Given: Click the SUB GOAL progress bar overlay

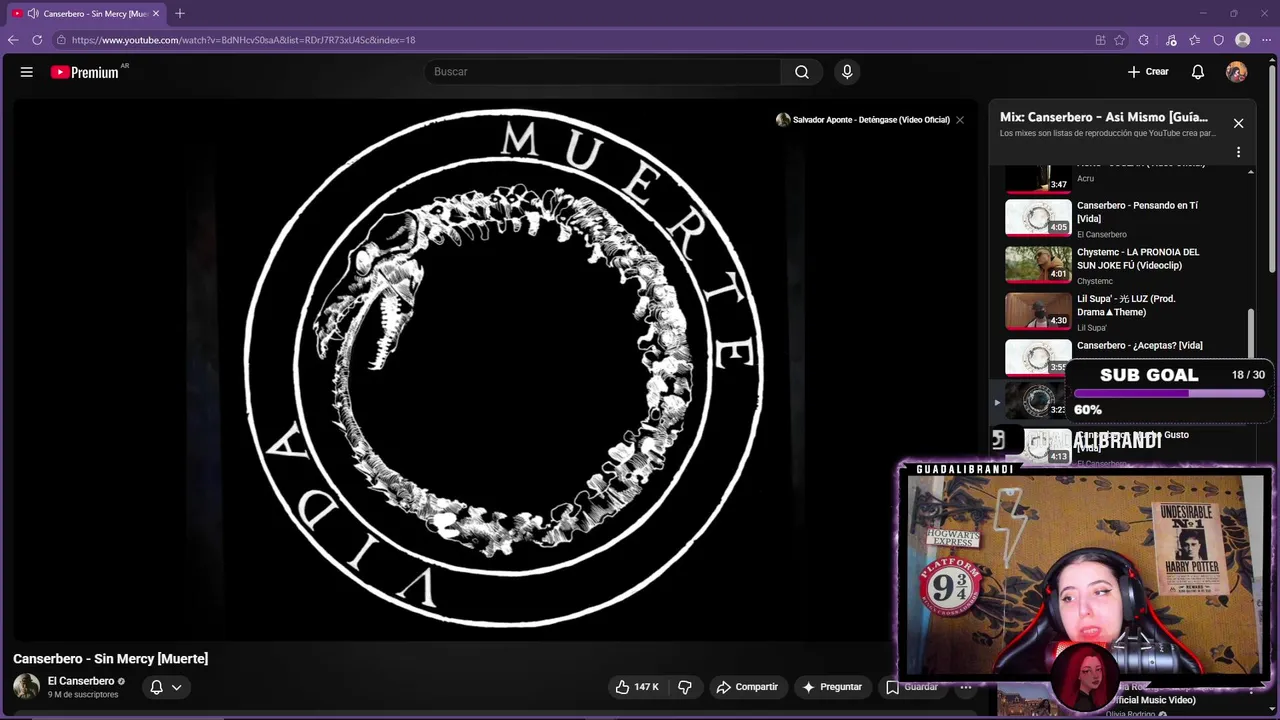Looking at the screenshot, I should click(x=1169, y=393).
